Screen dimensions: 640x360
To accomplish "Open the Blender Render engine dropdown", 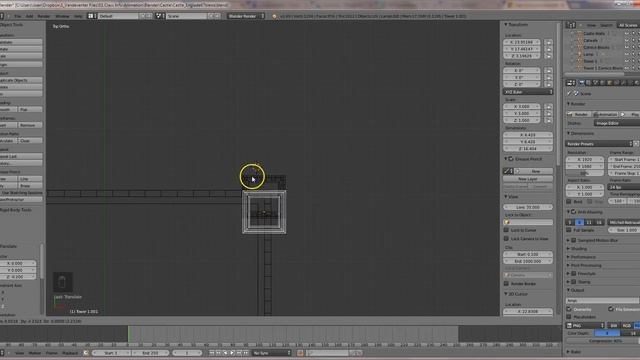I will (x=246, y=16).
